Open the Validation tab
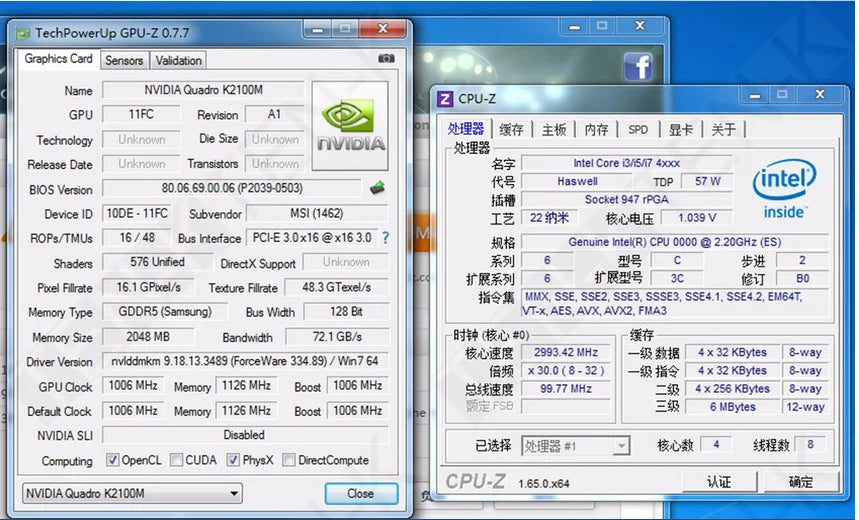The height and width of the screenshot is (520, 859). point(179,60)
